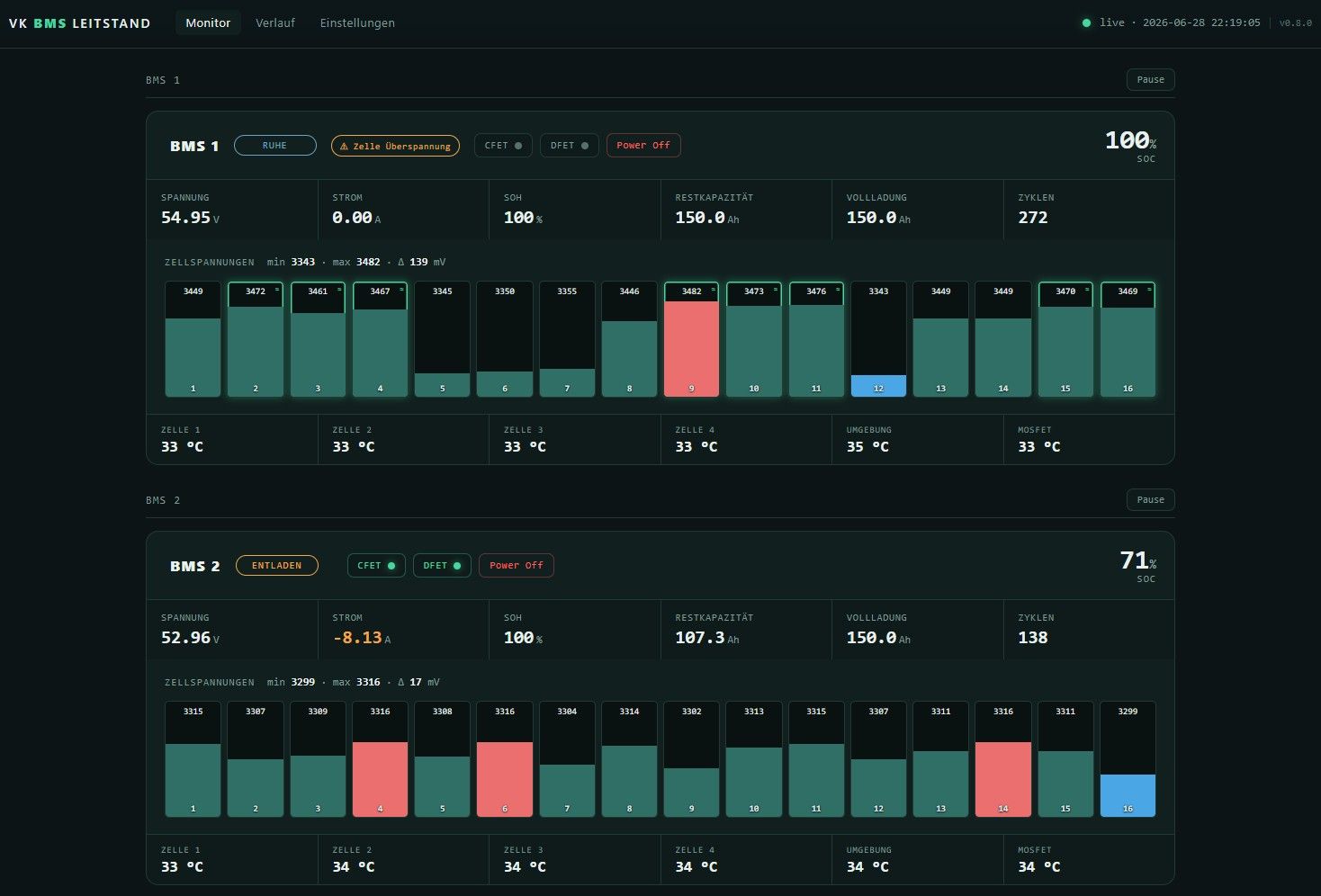Select BMS 2 cell 4 red bar
1321x896 pixels.
tap(380, 779)
